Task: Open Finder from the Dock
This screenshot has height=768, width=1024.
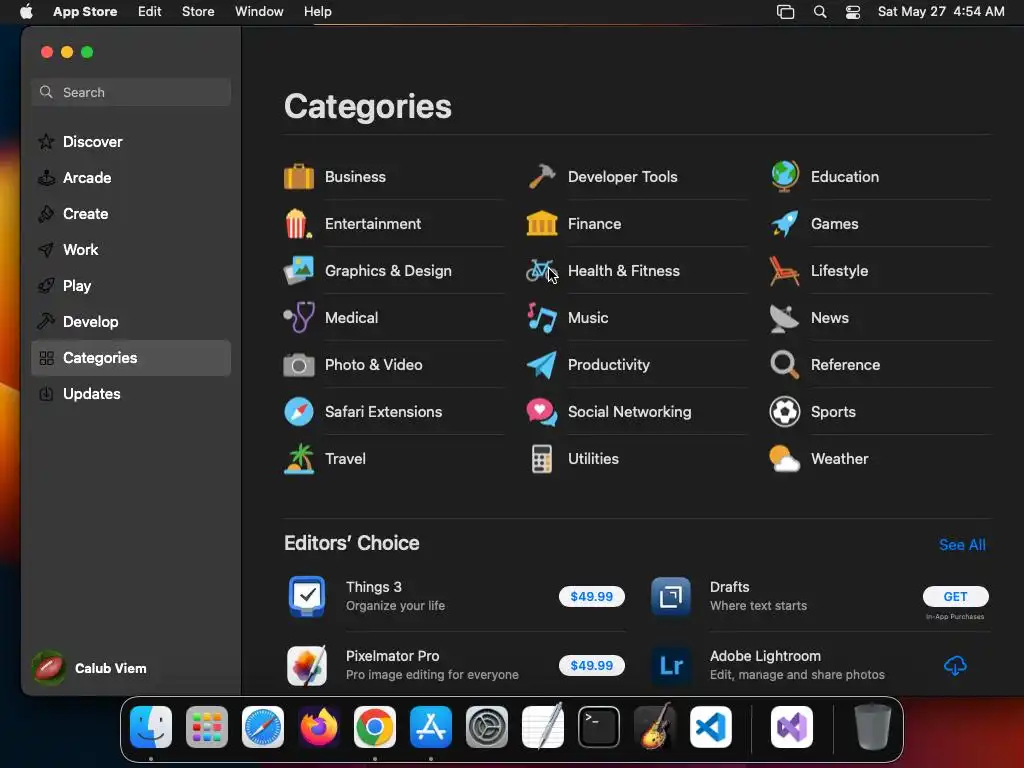Action: [x=151, y=727]
